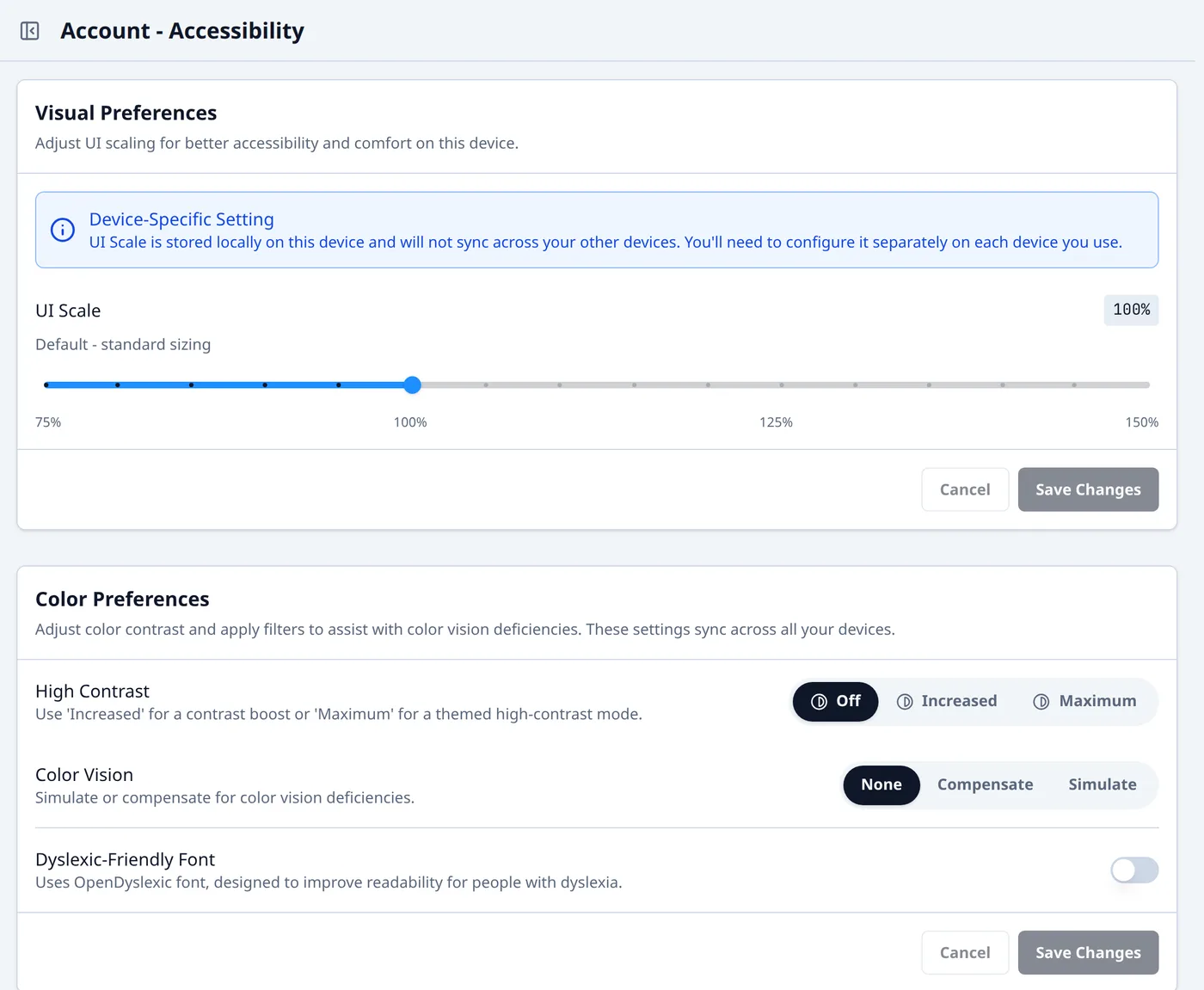Enable the Dyslexic-Friendly Font switch
Viewport: 1204px width, 990px height.
click(x=1134, y=870)
